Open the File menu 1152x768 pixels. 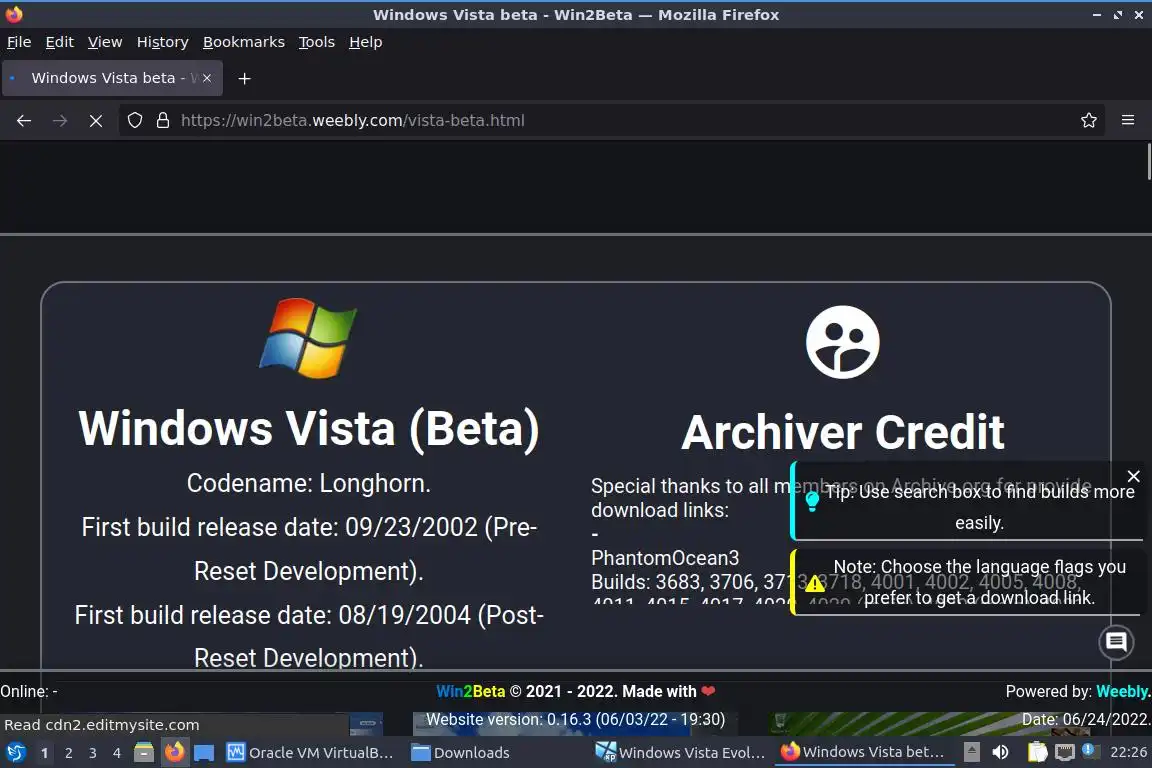[x=19, y=42]
